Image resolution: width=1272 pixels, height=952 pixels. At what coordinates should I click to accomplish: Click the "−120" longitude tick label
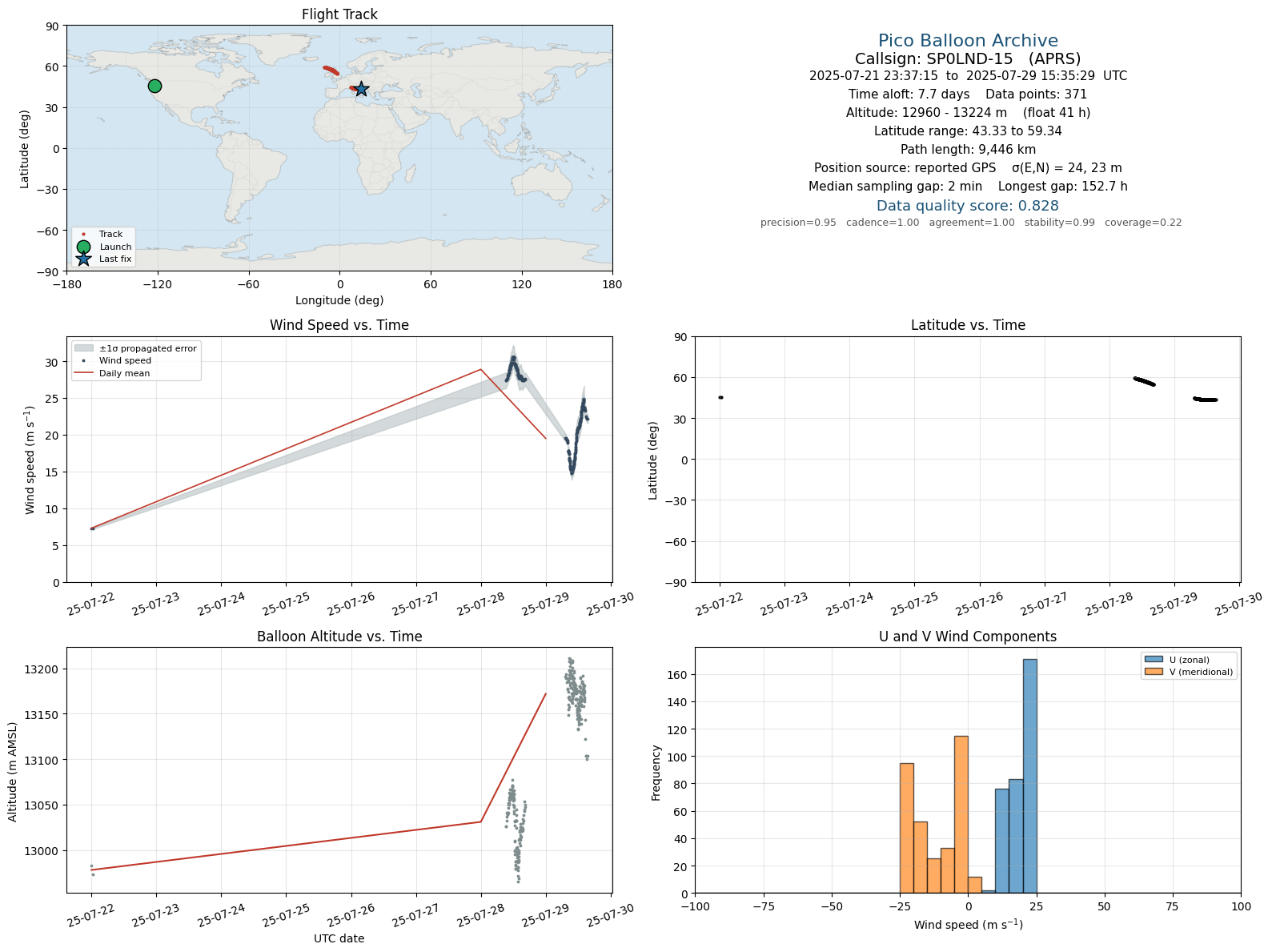tap(157, 283)
